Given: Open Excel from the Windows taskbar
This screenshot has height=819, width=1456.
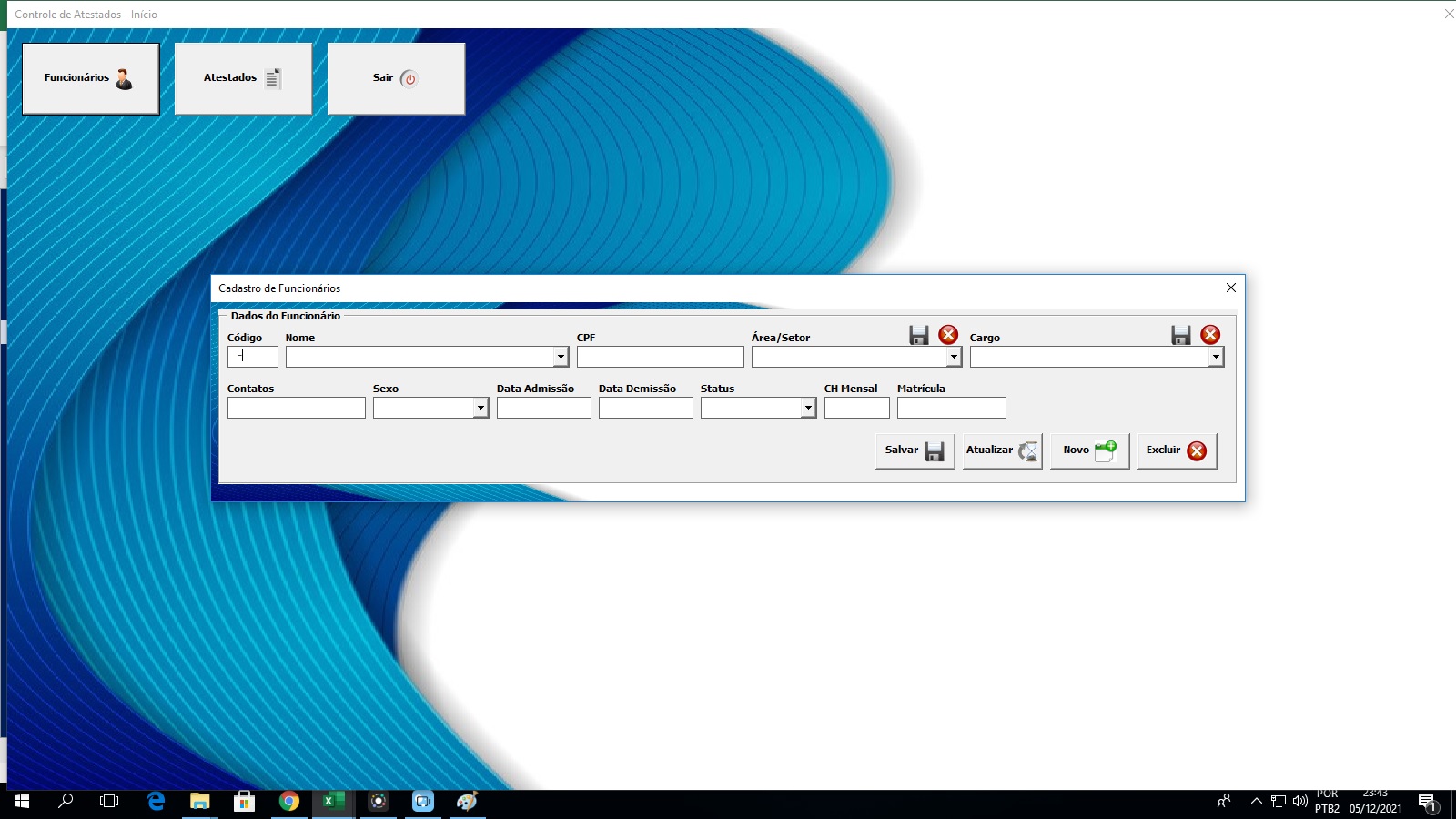Looking at the screenshot, I should 333,802.
